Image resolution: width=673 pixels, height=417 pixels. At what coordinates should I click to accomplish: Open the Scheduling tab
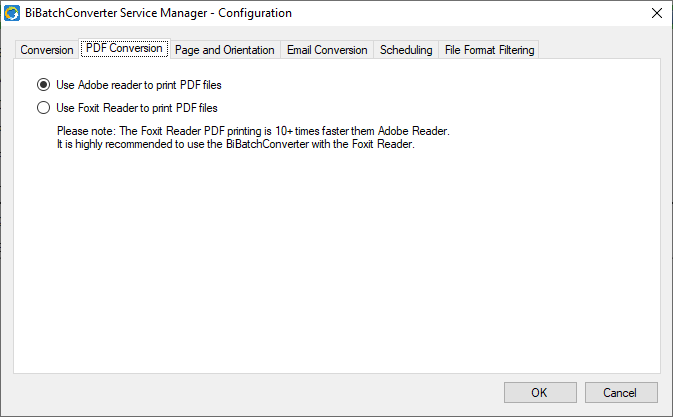406,50
